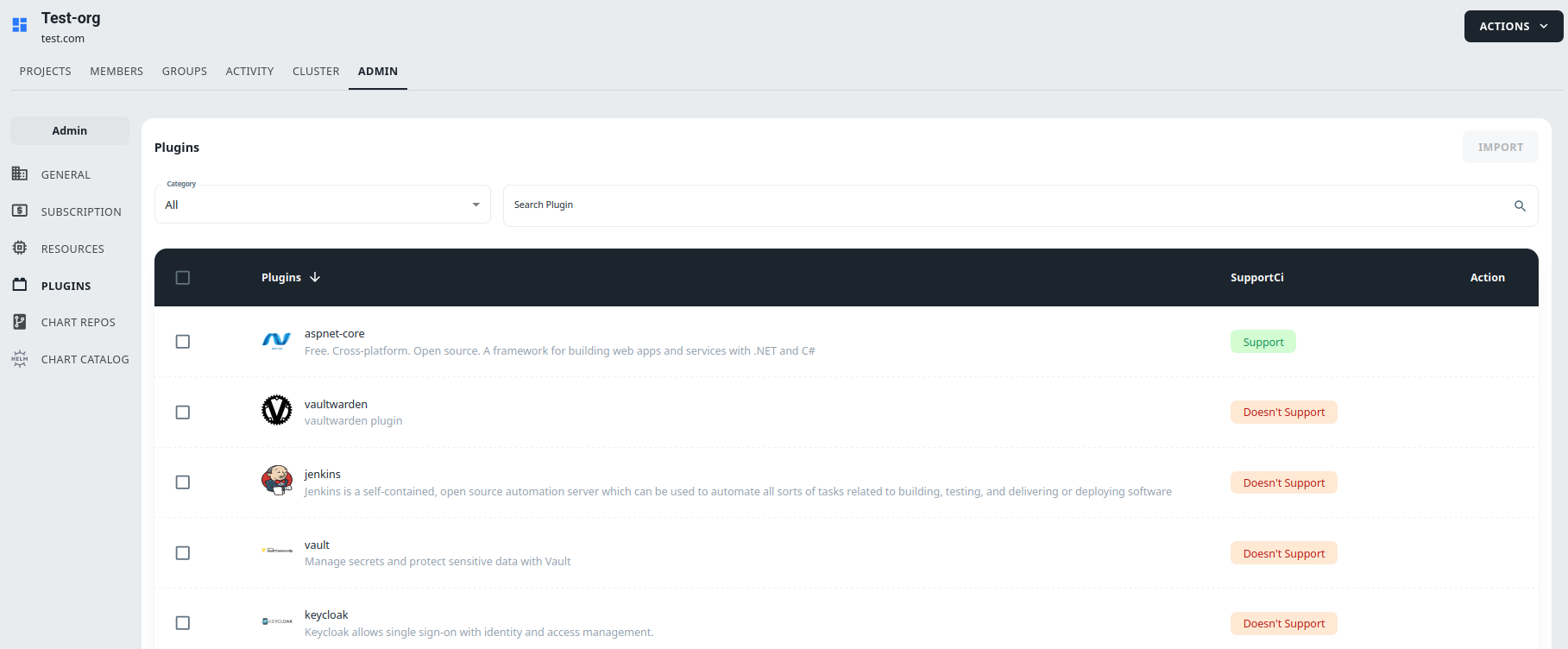Image resolution: width=1568 pixels, height=649 pixels.
Task: Open SUBSCRIPTION in the admin sidebar
Action: [x=81, y=211]
